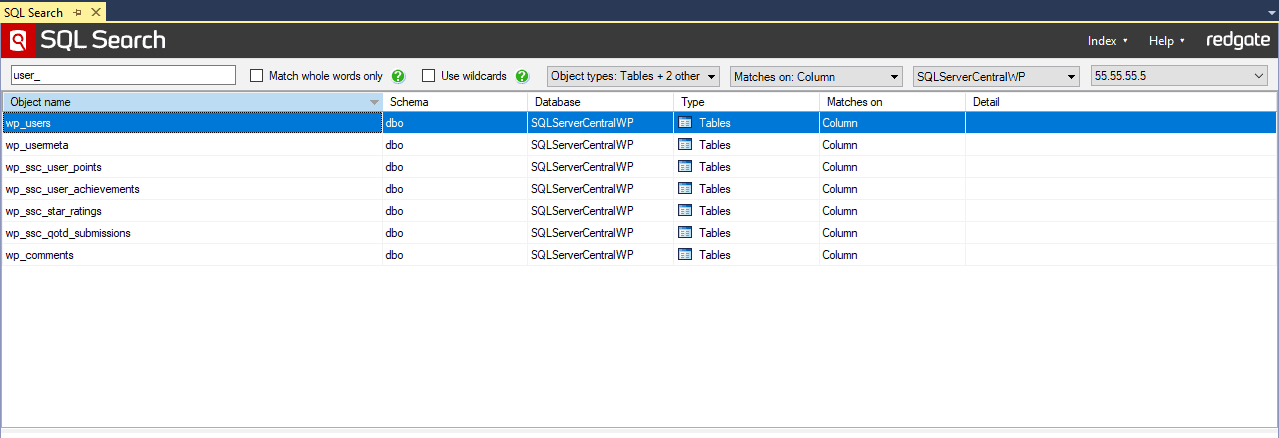Click the redgate logo
This screenshot has width=1279, height=438.
tap(1238, 41)
